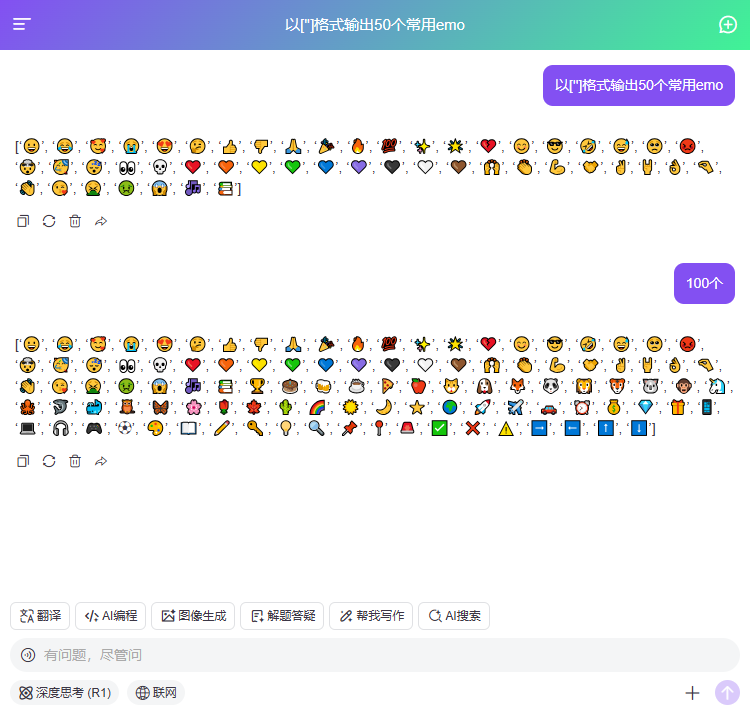This screenshot has height=715, width=750.
Task: Click the panda emoji in second response
Action: pos(551,385)
